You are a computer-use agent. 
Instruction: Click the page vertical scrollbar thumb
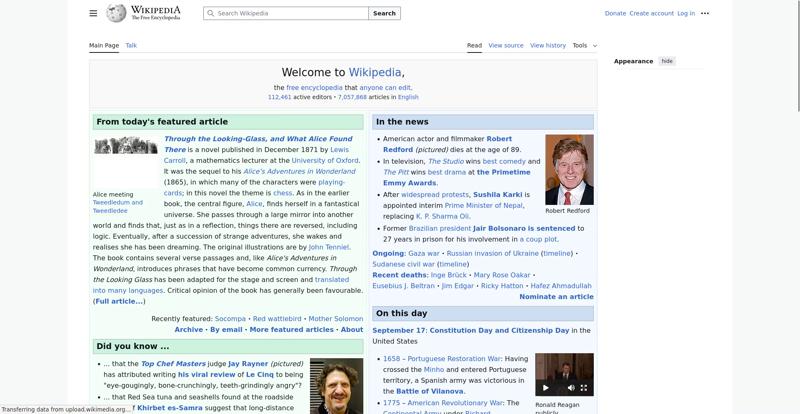tap(798, 55)
